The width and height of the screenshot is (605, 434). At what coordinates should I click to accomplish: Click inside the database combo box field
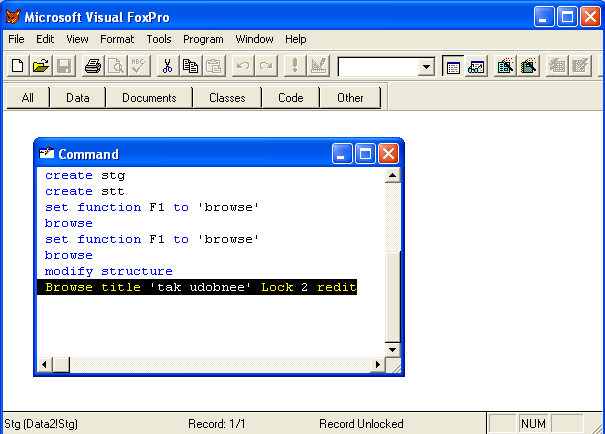coord(379,67)
